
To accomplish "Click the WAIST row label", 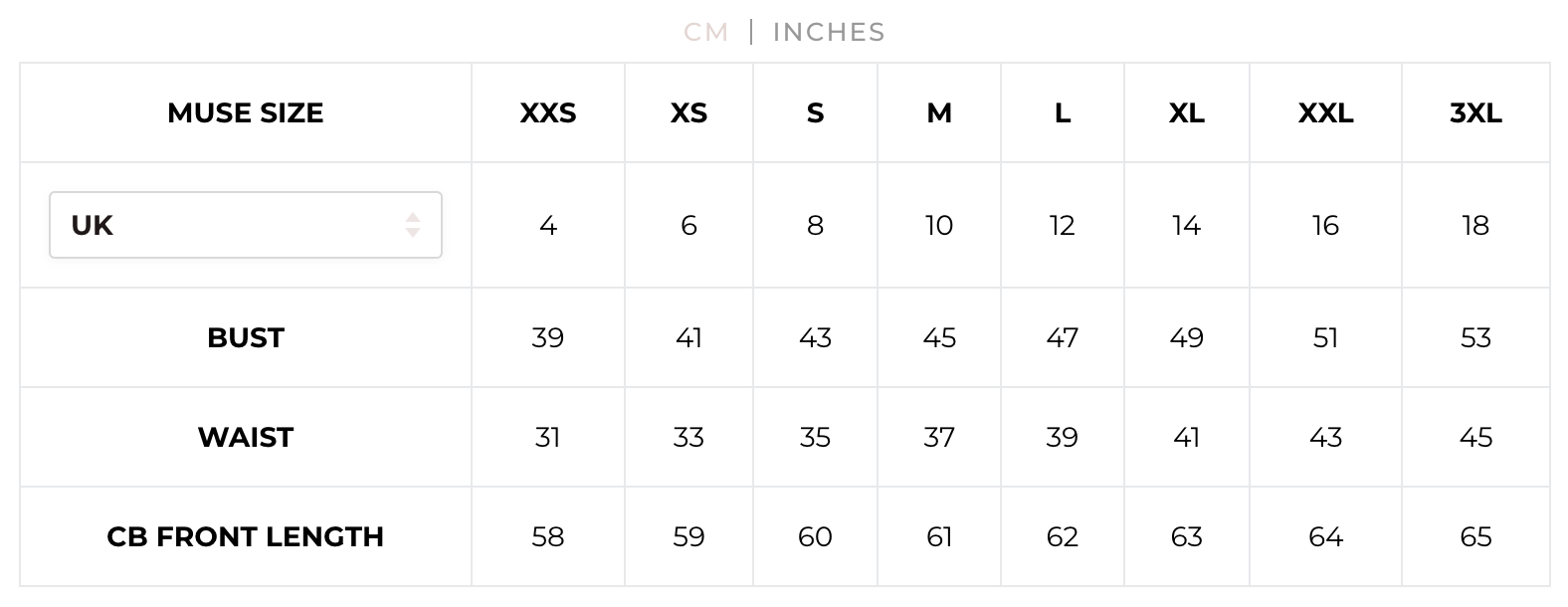I will [245, 438].
